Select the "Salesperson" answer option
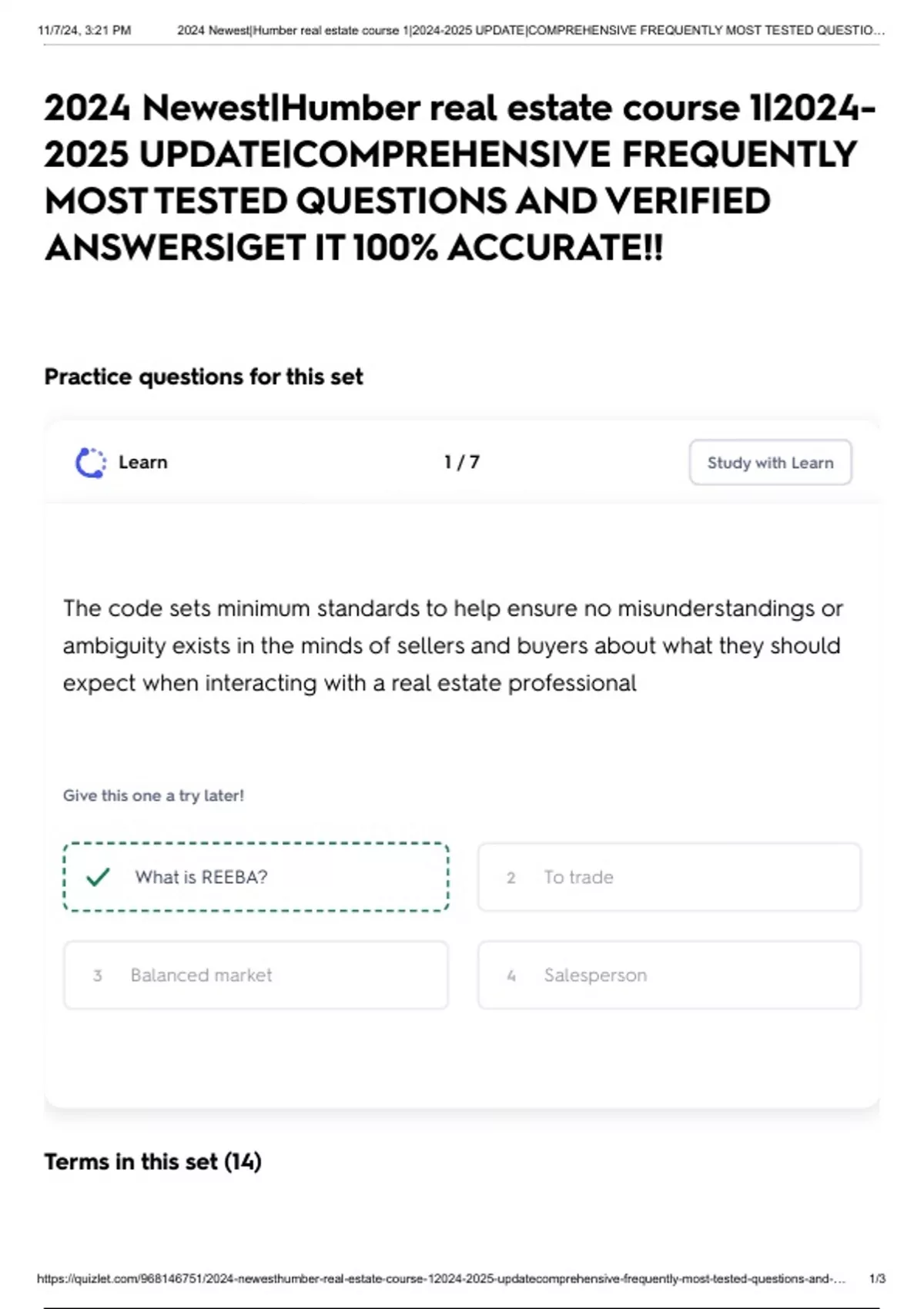 coord(669,975)
